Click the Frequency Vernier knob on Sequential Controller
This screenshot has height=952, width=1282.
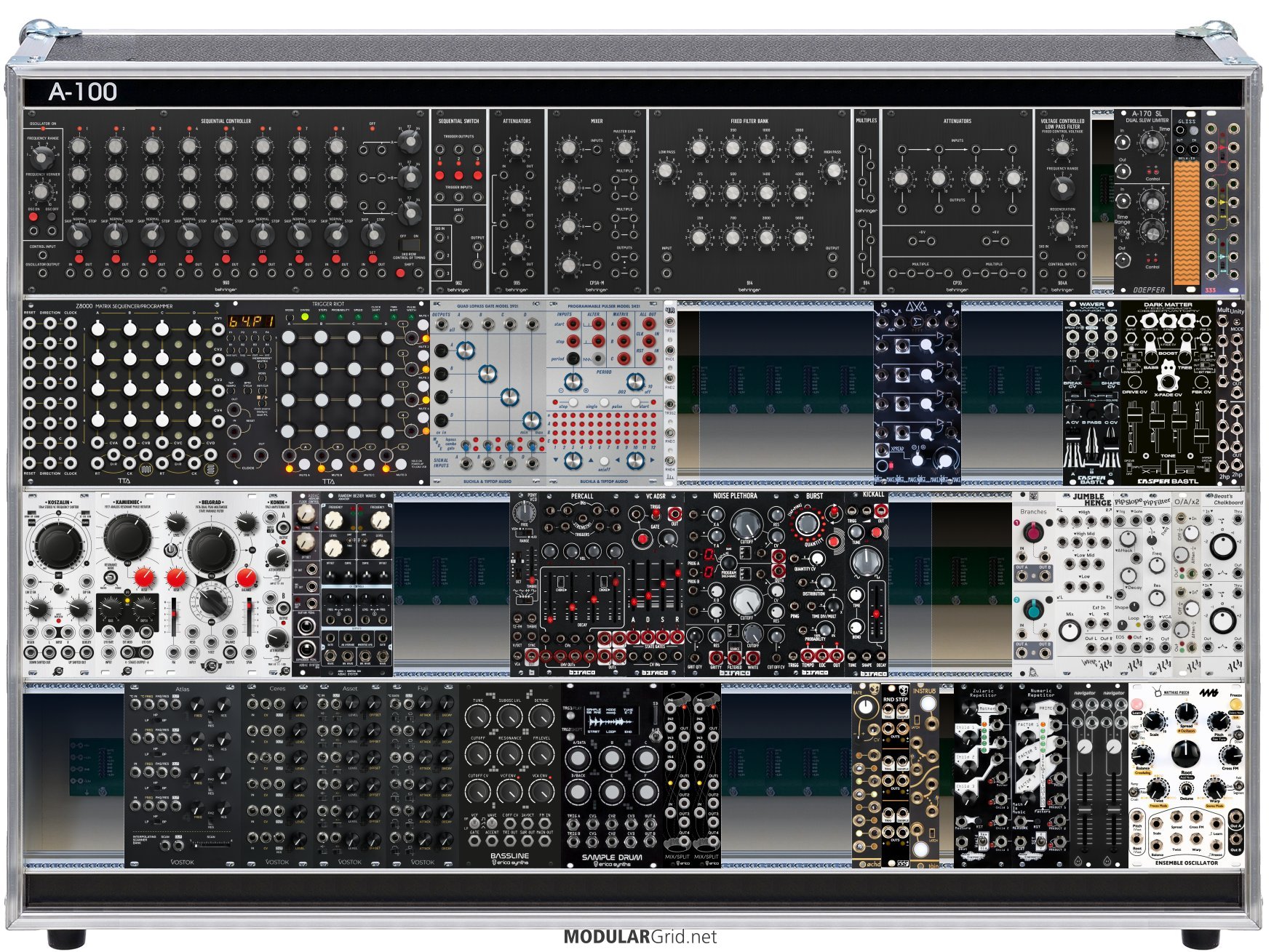tap(42, 191)
